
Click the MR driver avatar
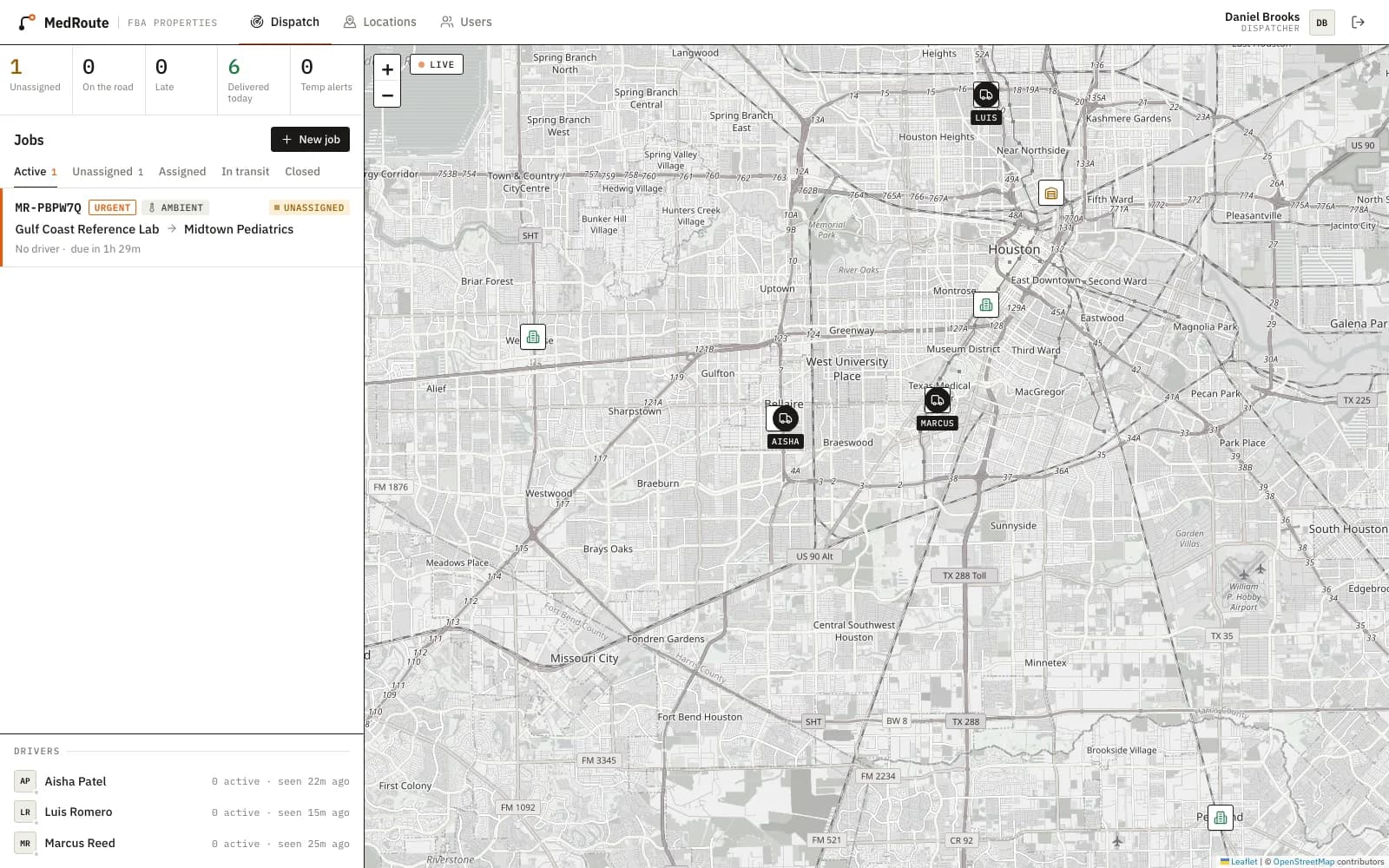click(x=25, y=844)
